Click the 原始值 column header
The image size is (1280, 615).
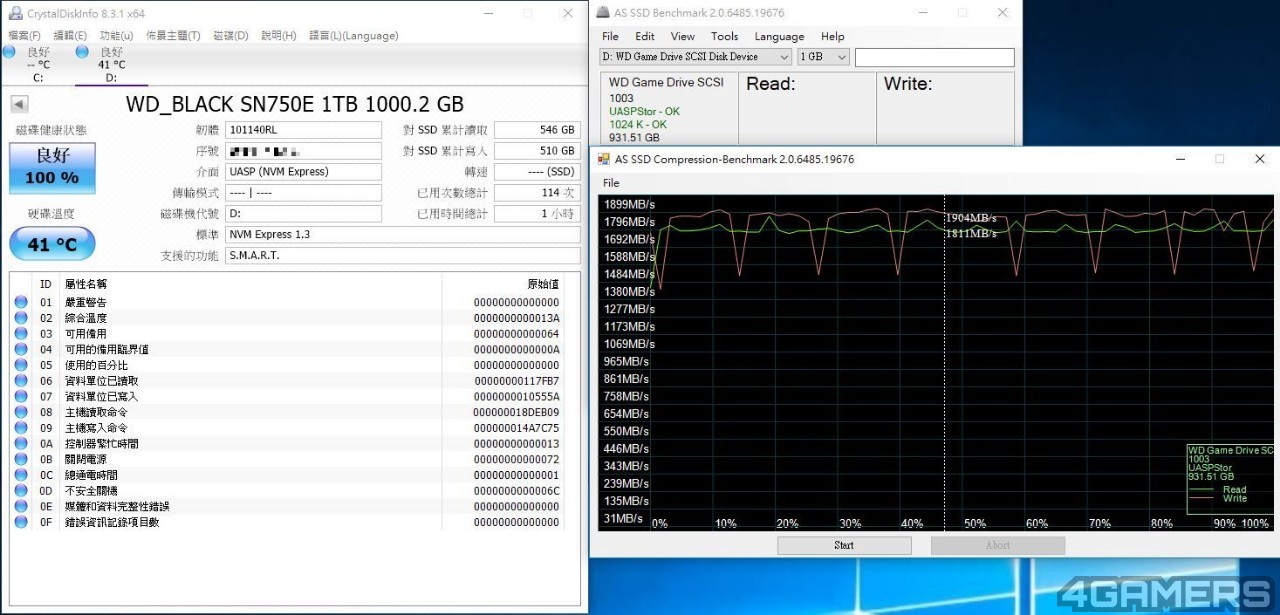click(543, 284)
